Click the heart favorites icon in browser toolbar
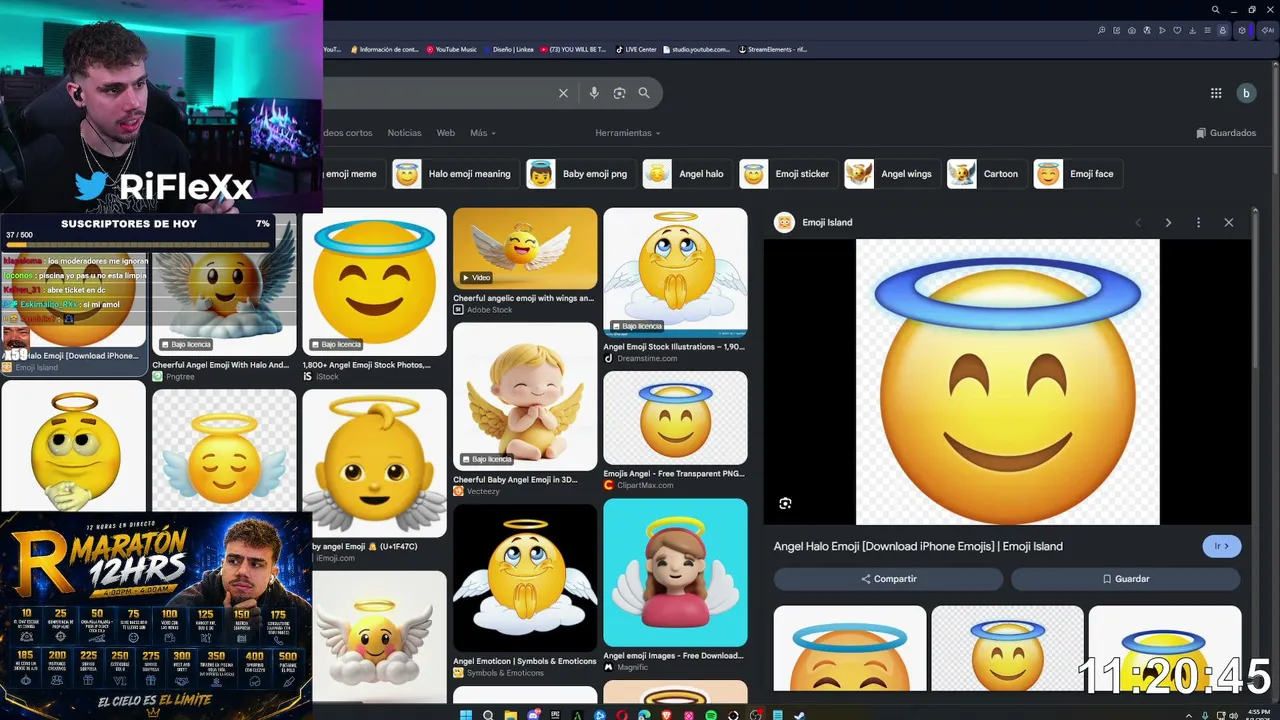This screenshot has height=720, width=1280. coord(1177,30)
